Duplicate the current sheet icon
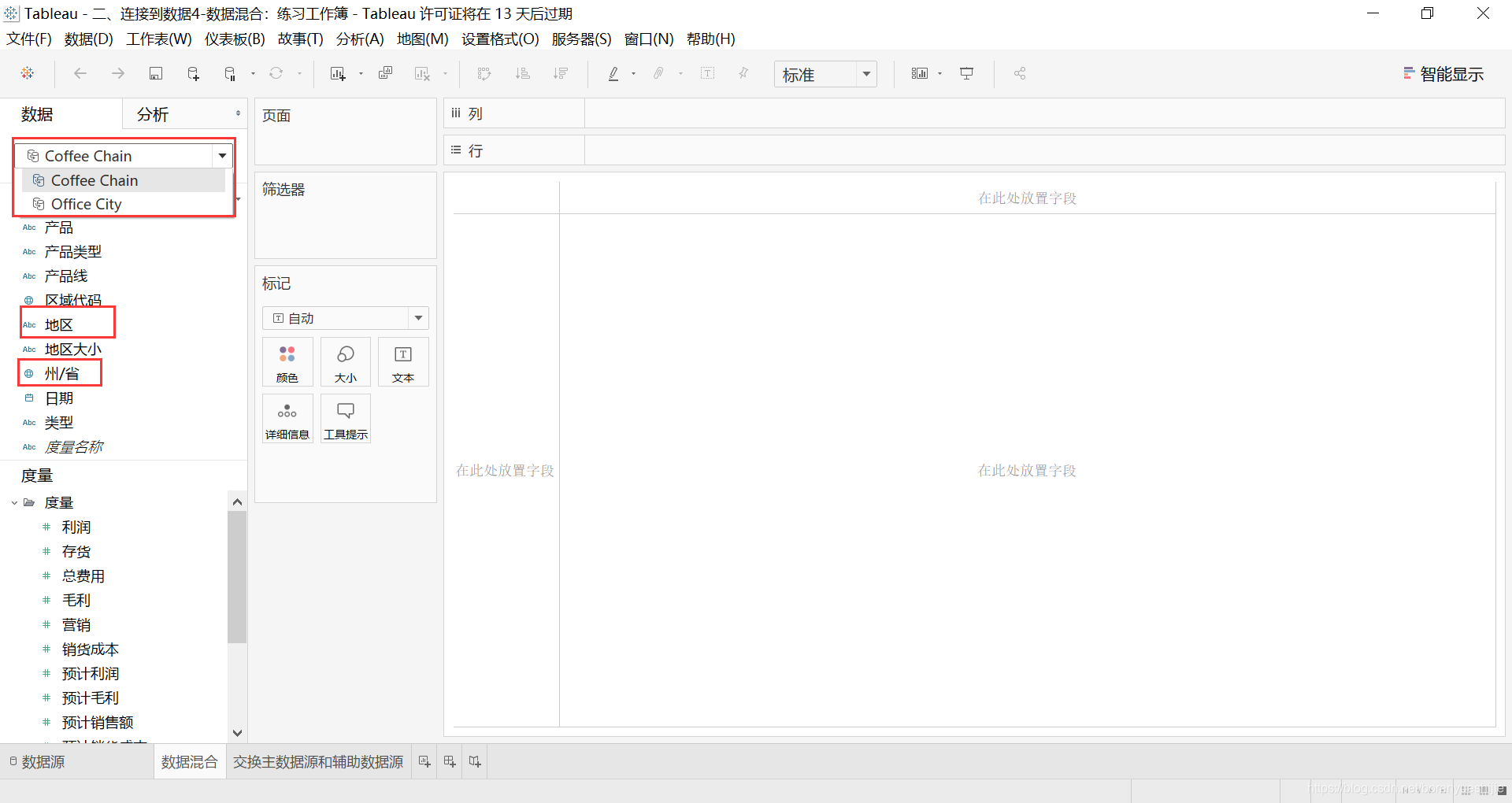 coord(385,73)
